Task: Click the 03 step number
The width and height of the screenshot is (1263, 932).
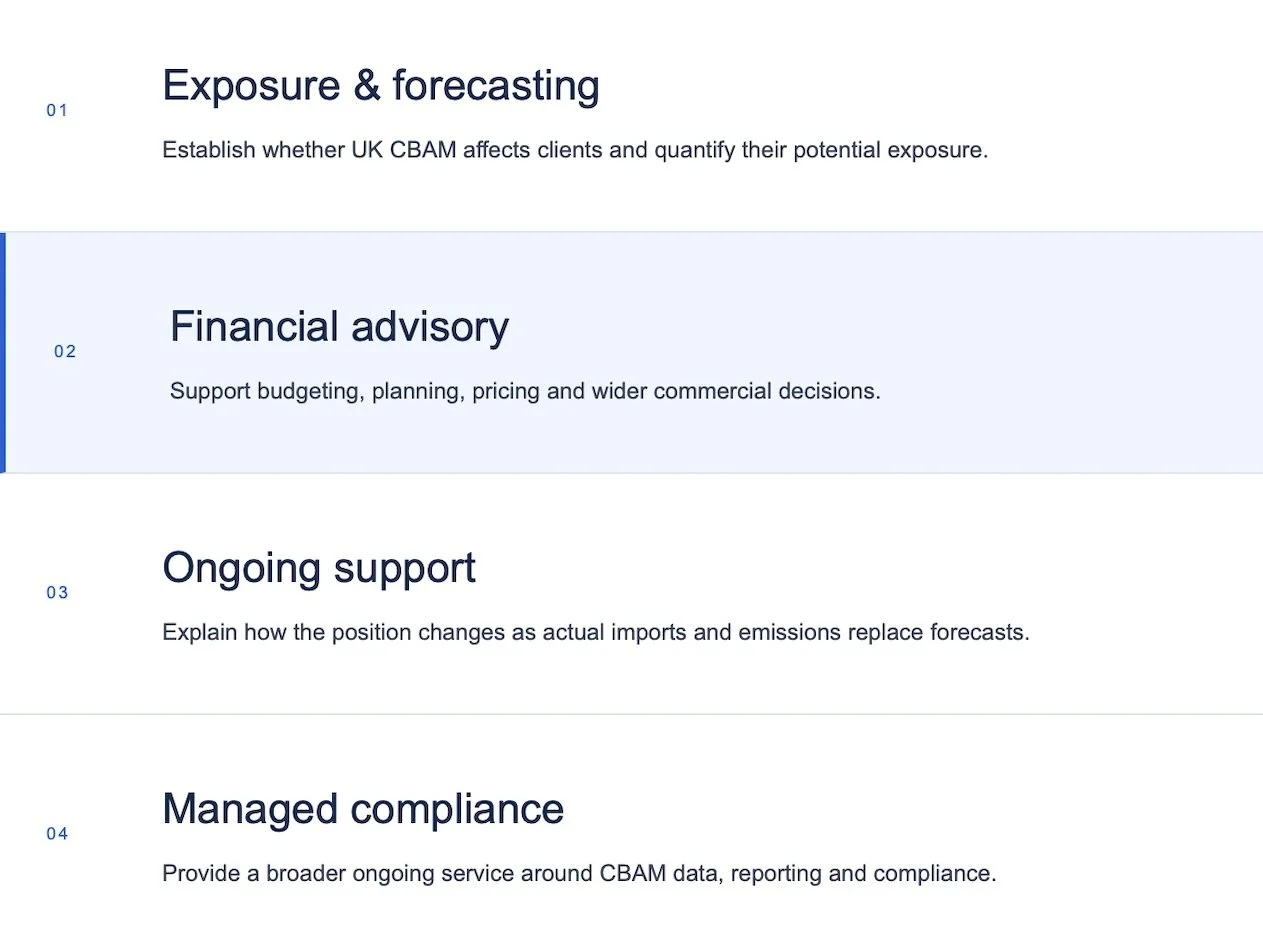Action: 57,593
